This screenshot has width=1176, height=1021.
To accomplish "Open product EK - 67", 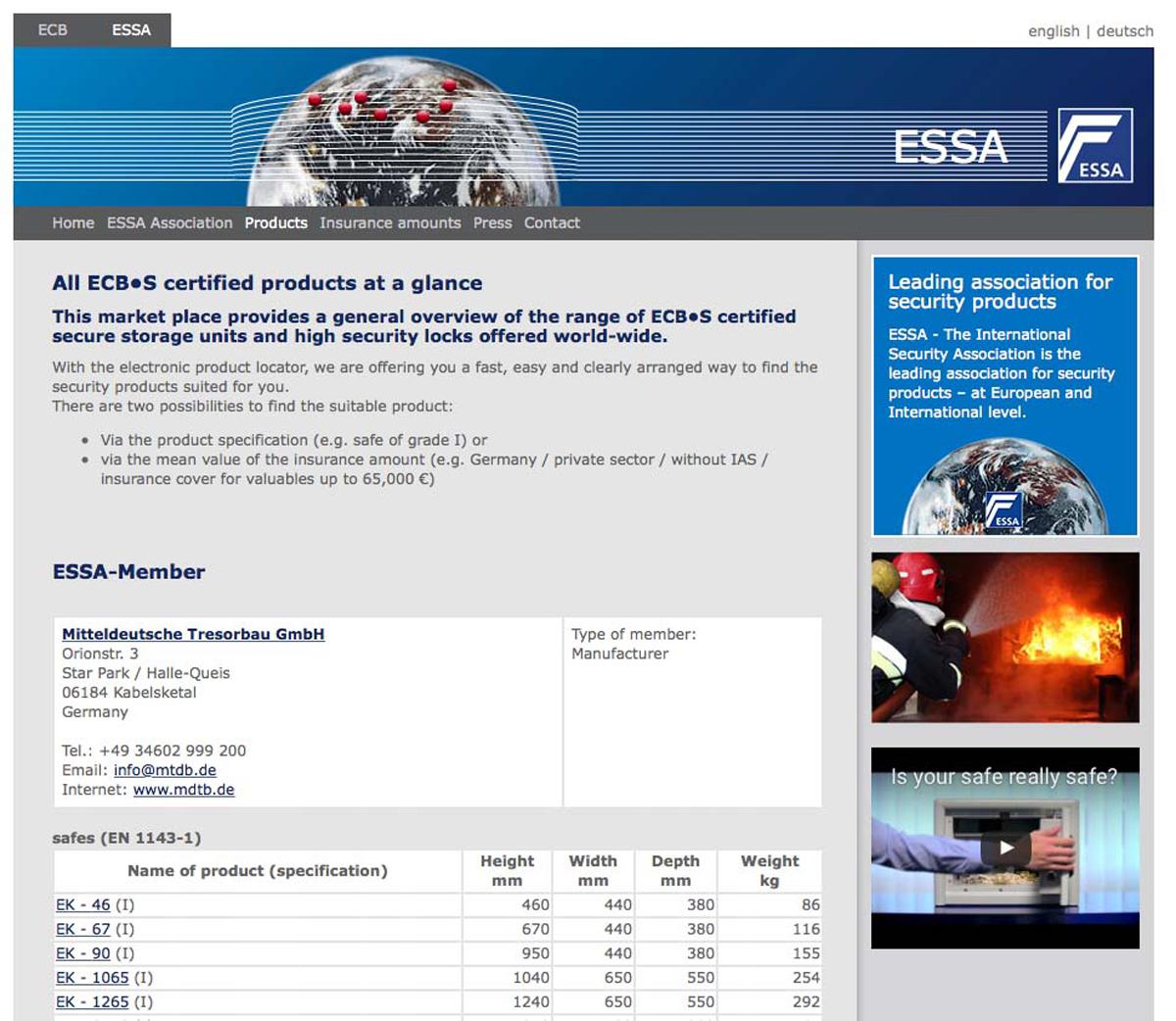I will click(x=83, y=929).
